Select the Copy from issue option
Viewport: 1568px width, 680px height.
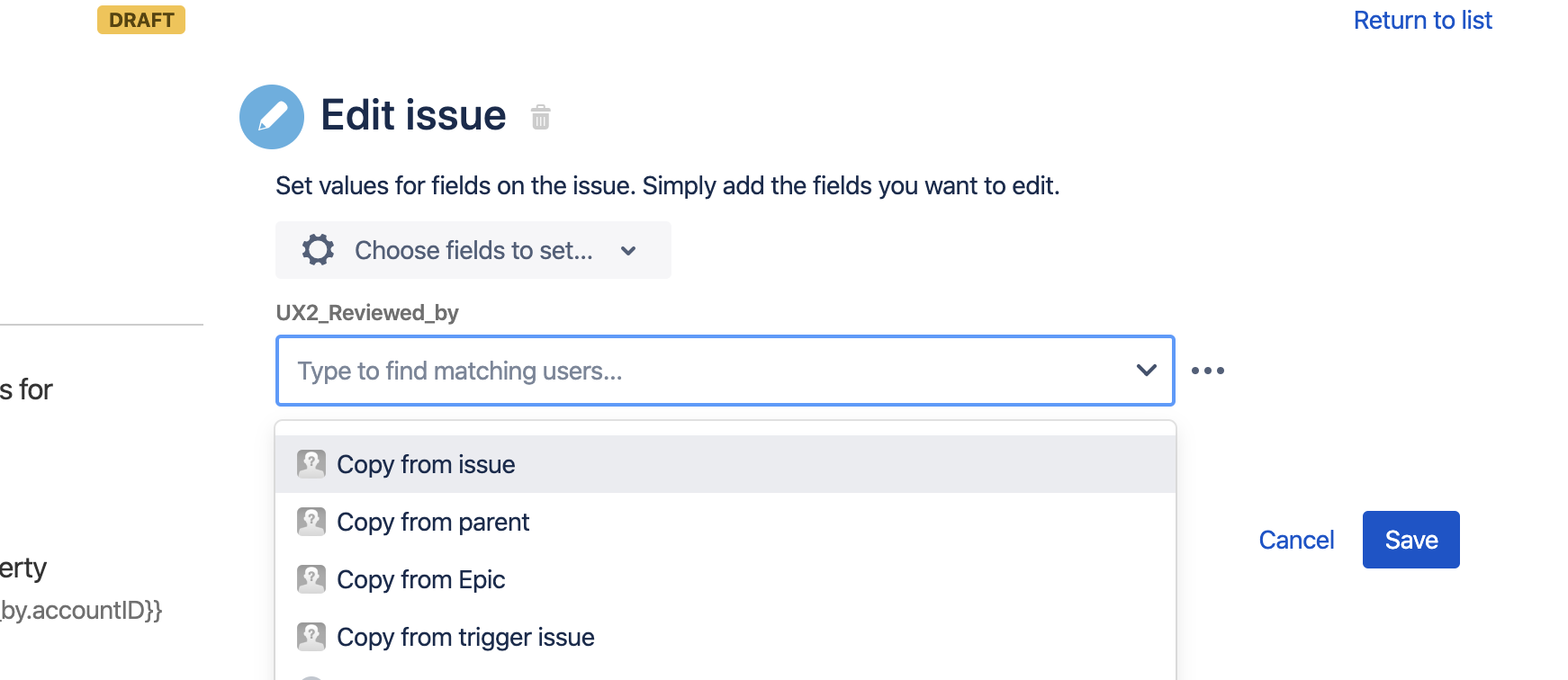coord(426,464)
